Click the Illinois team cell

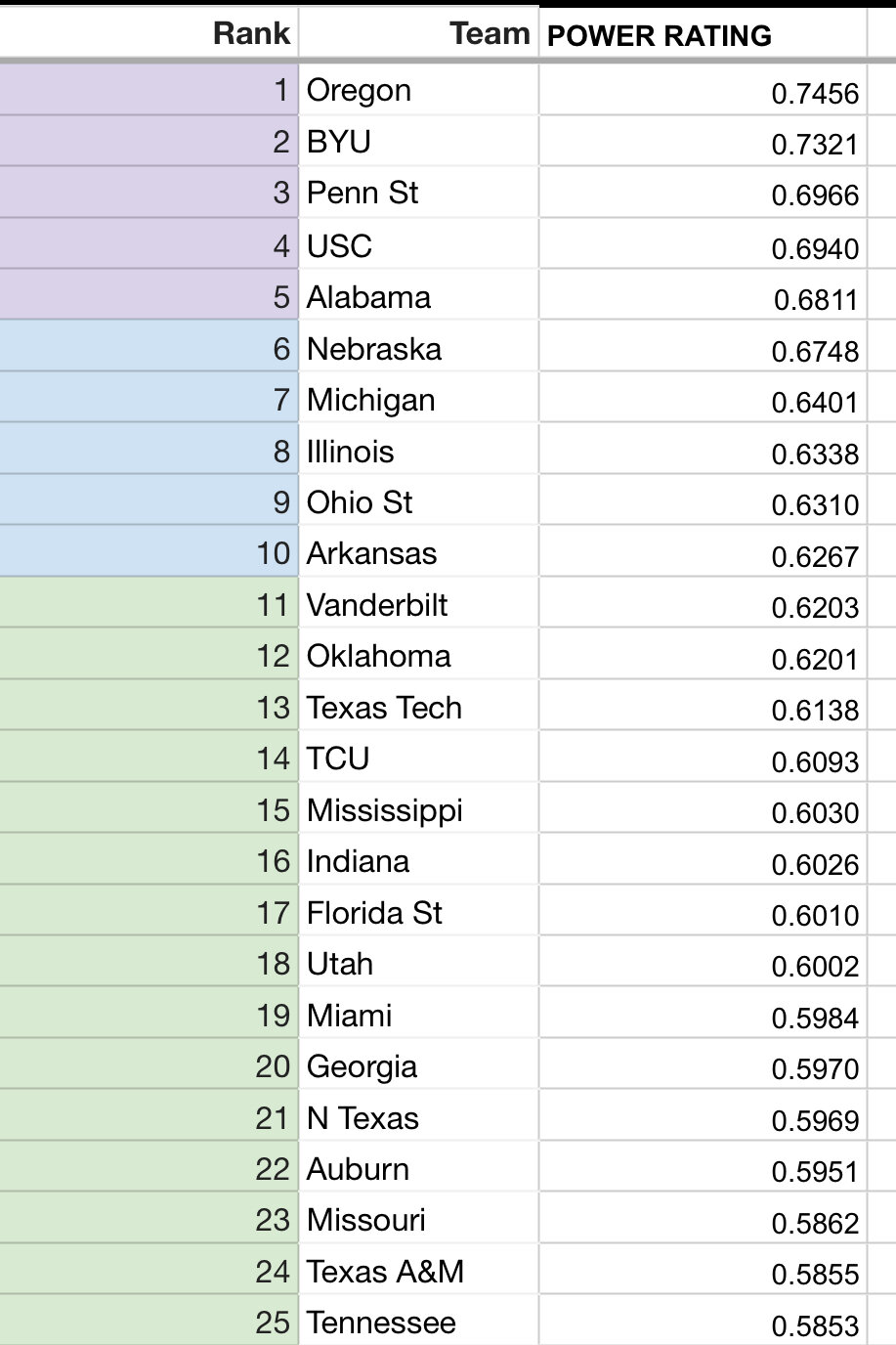tap(418, 450)
